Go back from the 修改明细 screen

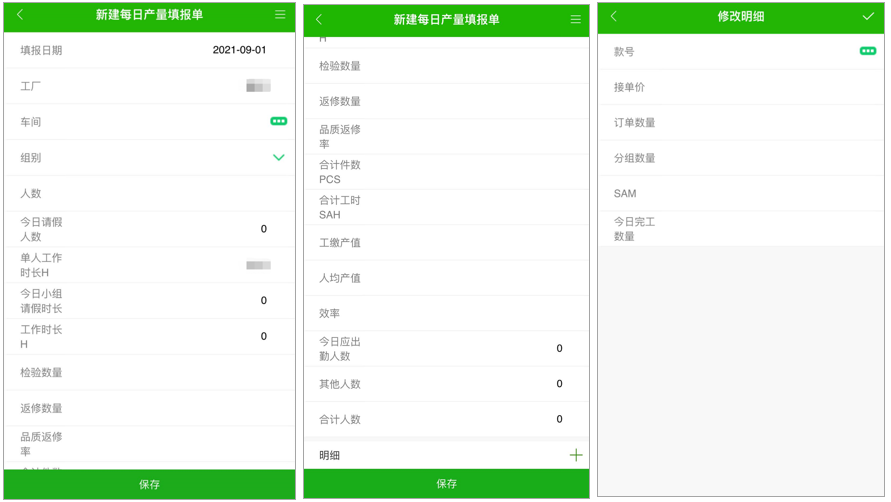click(x=614, y=16)
